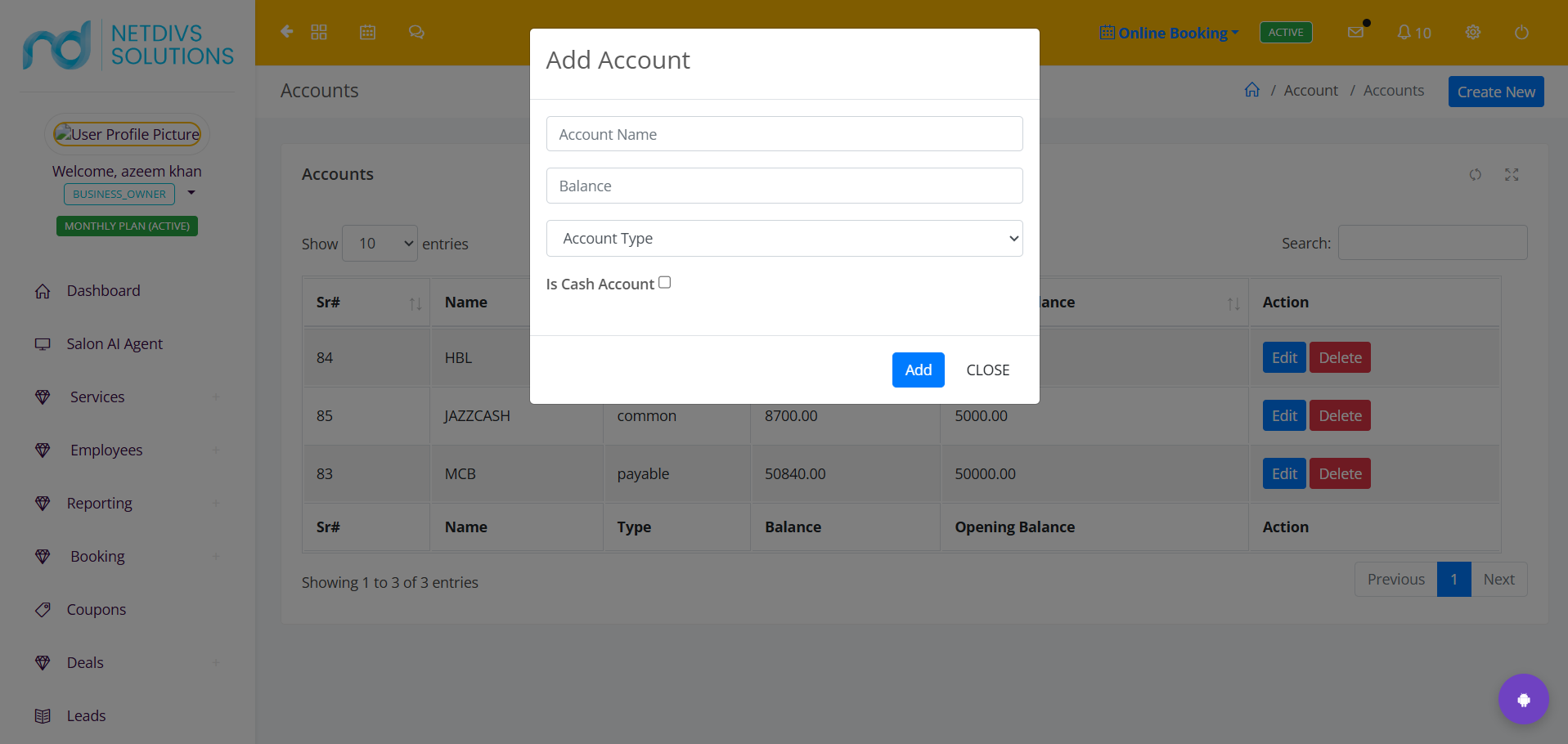1568x744 pixels.
Task: Click the Netdivs Solutions logo
Action: pyautogui.click(x=128, y=45)
